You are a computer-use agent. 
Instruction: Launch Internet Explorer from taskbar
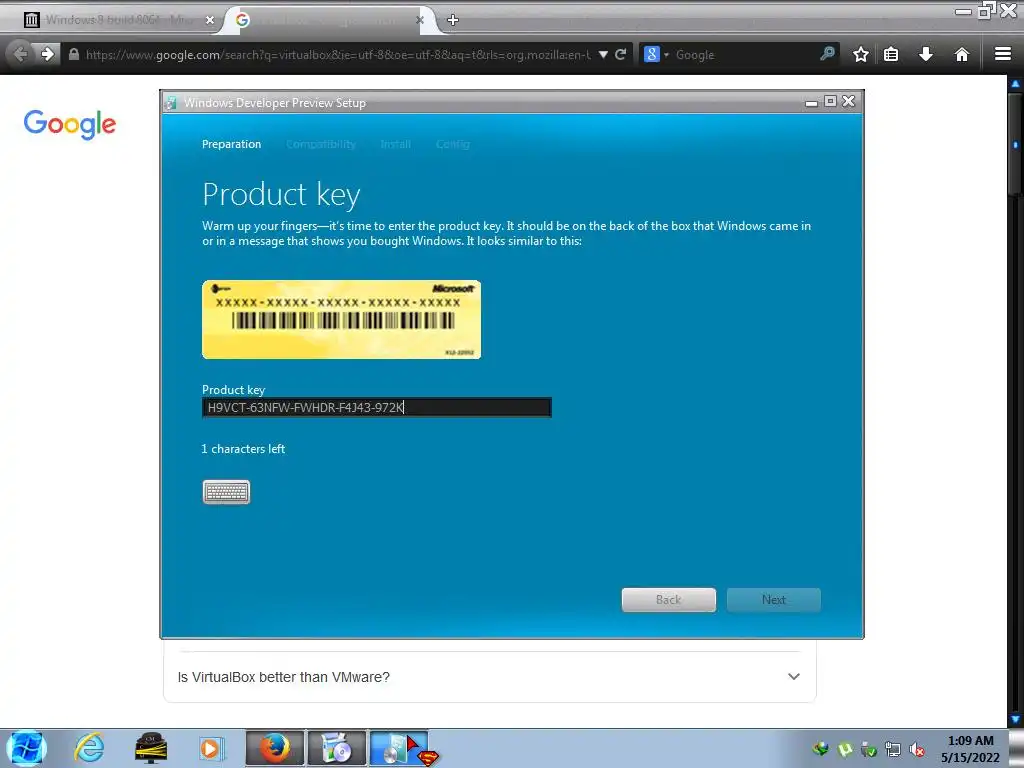pos(89,748)
